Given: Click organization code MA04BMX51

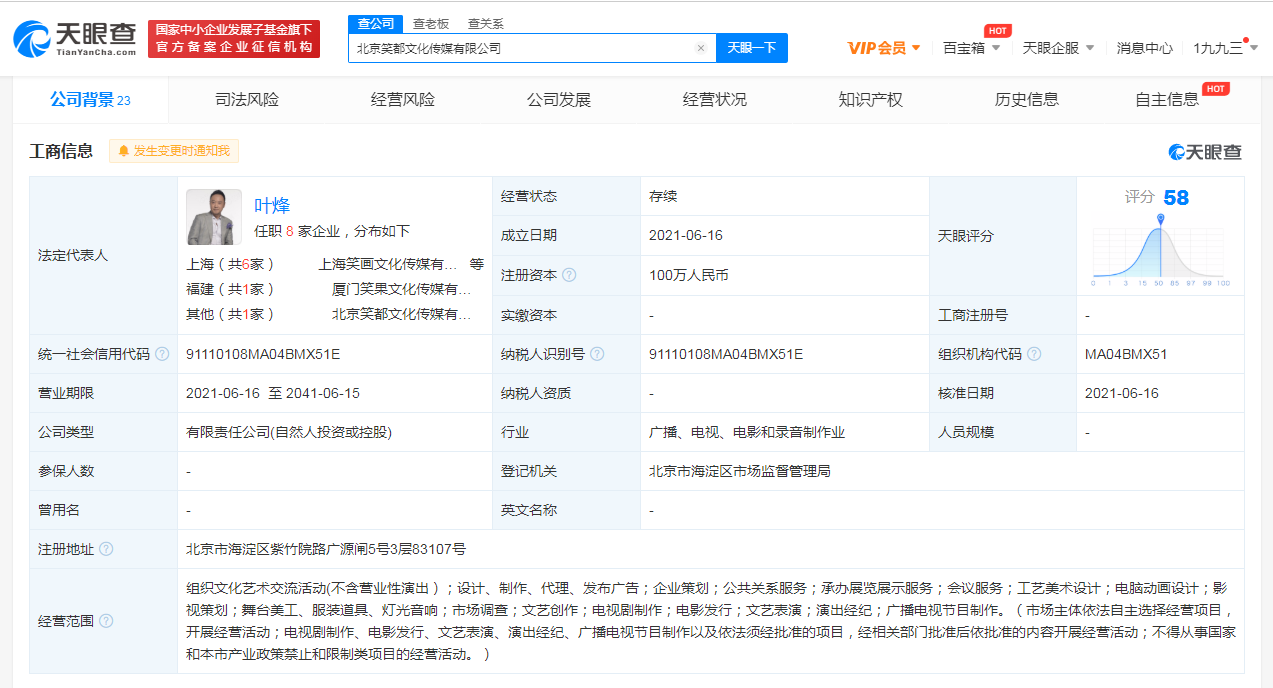Looking at the screenshot, I should tap(1126, 354).
